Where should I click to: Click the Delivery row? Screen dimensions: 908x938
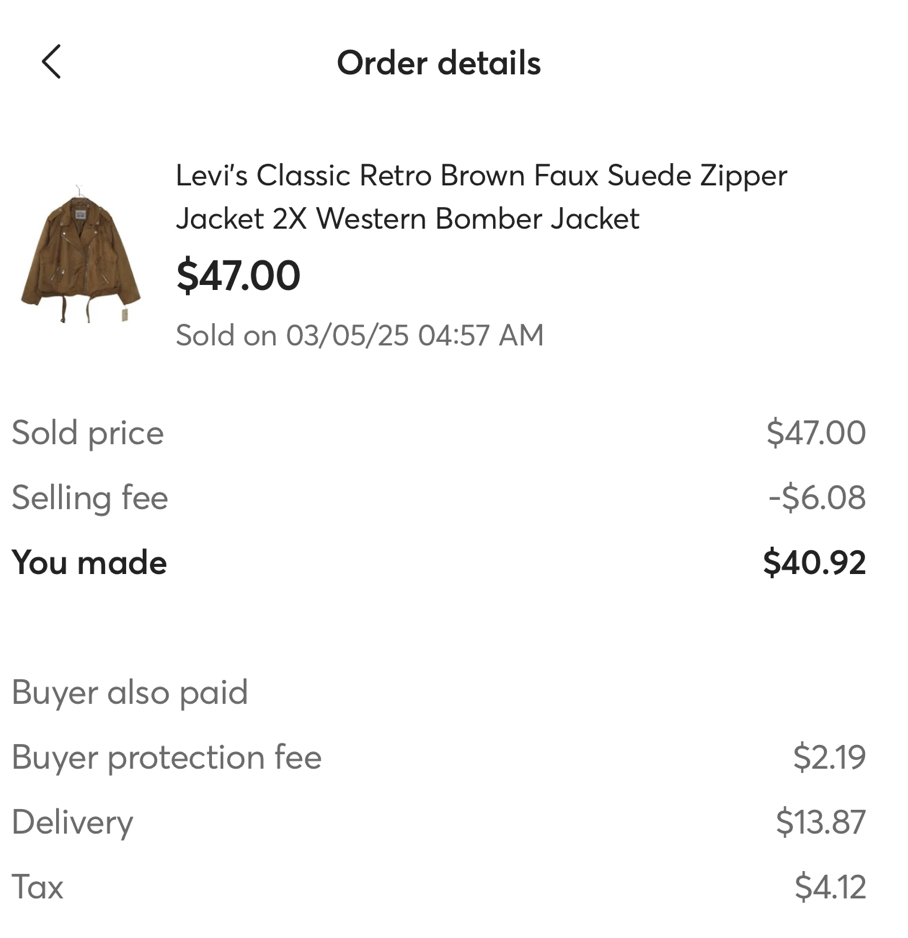point(72,822)
